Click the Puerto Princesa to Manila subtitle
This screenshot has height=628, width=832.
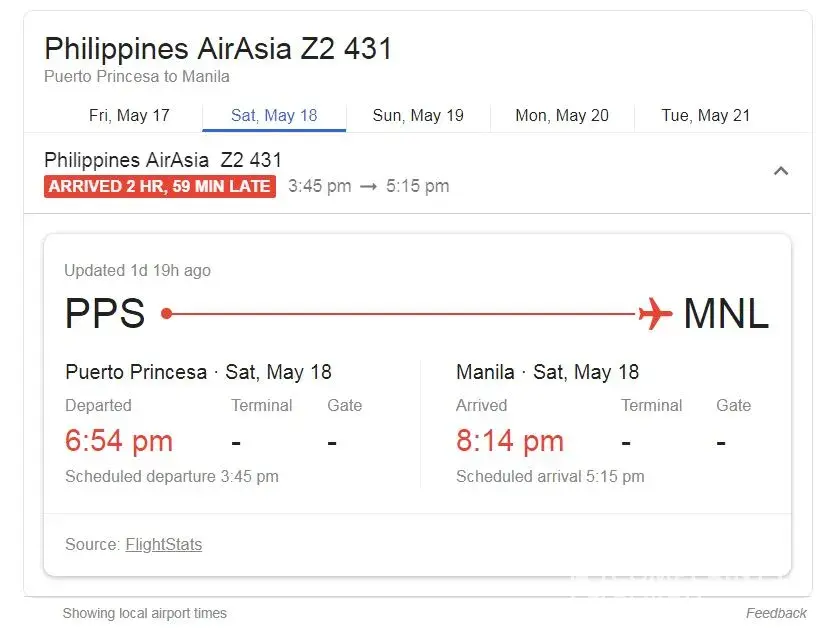[x=137, y=77]
